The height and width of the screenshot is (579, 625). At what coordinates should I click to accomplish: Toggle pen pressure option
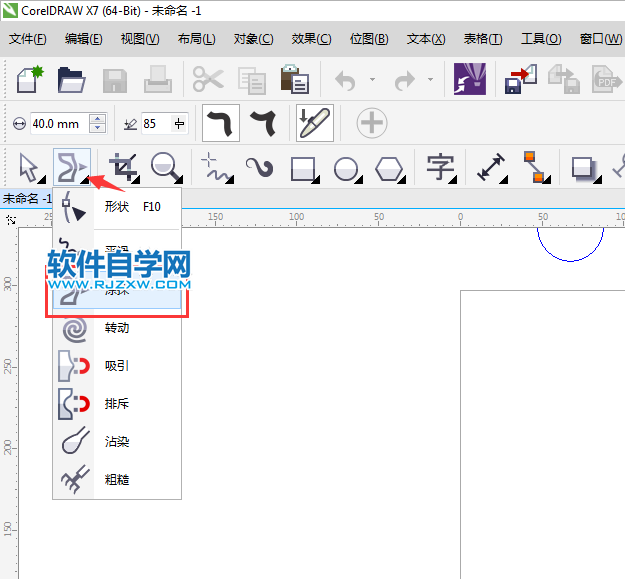pyautogui.click(x=315, y=124)
